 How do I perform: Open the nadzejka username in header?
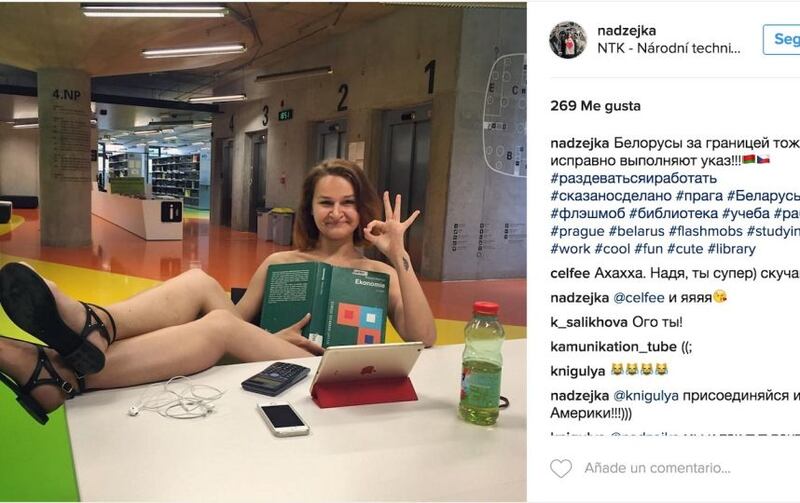tap(627, 31)
